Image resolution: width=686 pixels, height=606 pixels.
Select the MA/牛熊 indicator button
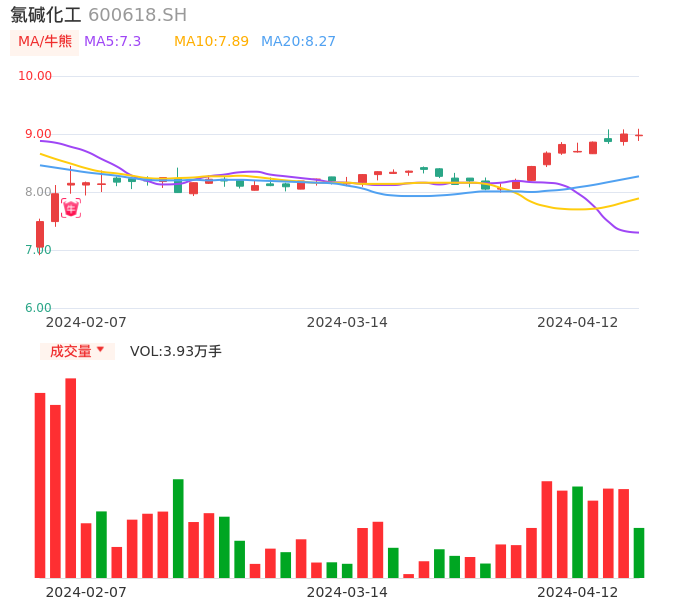pos(45,41)
